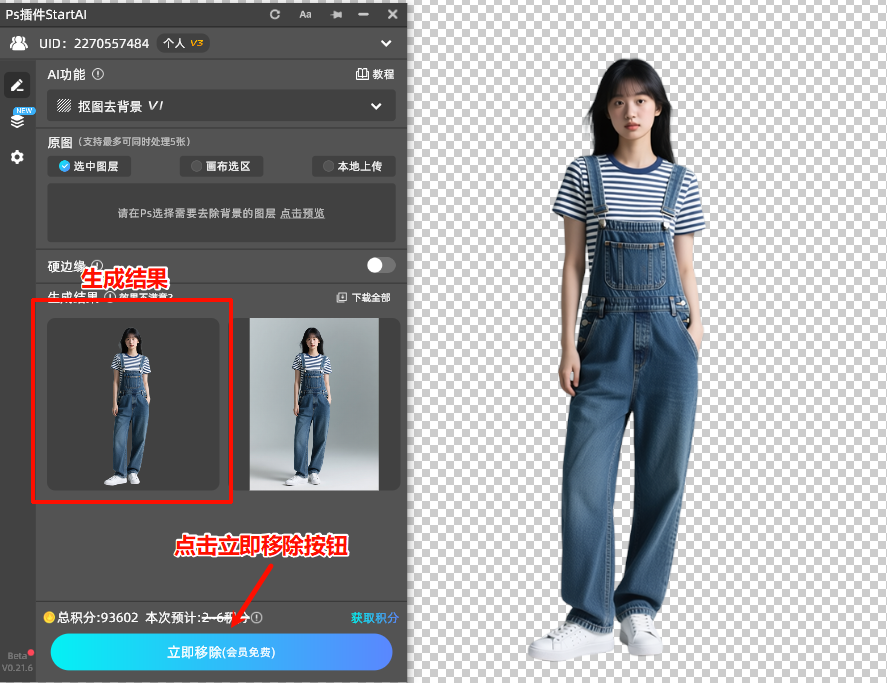Open the settings gear in the sidebar
This screenshot has height=683, width=887.
pos(16,157)
